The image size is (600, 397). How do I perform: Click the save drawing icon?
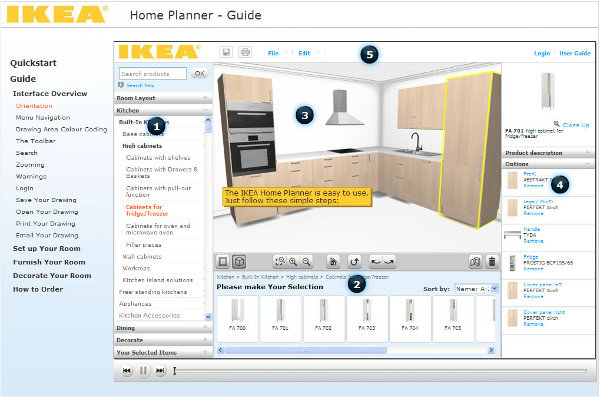[x=226, y=52]
